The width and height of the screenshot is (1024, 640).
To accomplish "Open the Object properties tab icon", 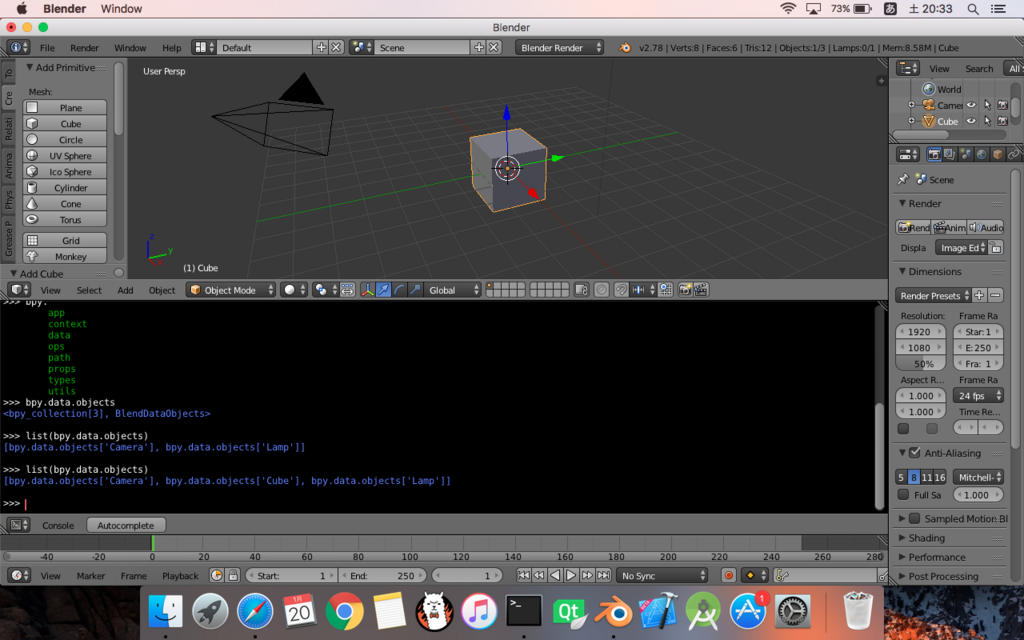I will [997, 155].
